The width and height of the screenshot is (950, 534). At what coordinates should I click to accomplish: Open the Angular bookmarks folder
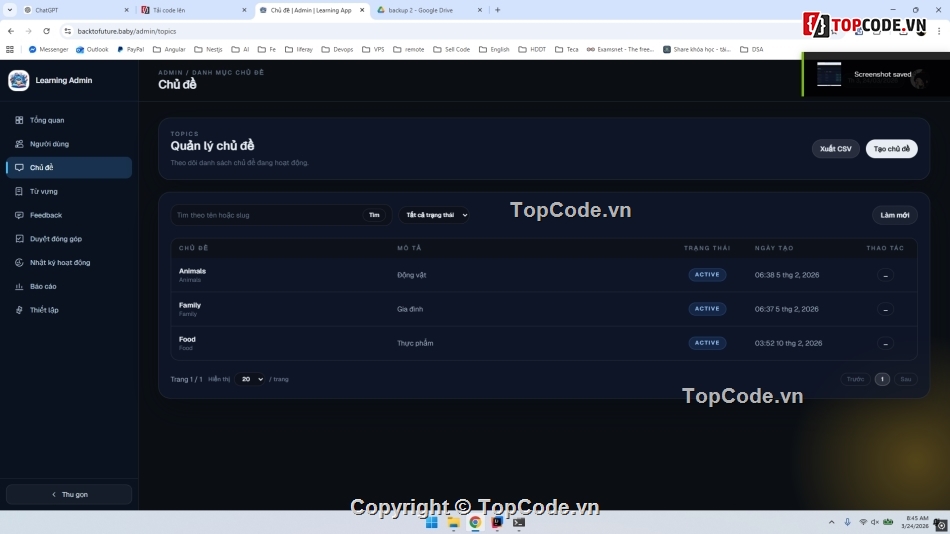click(x=169, y=49)
